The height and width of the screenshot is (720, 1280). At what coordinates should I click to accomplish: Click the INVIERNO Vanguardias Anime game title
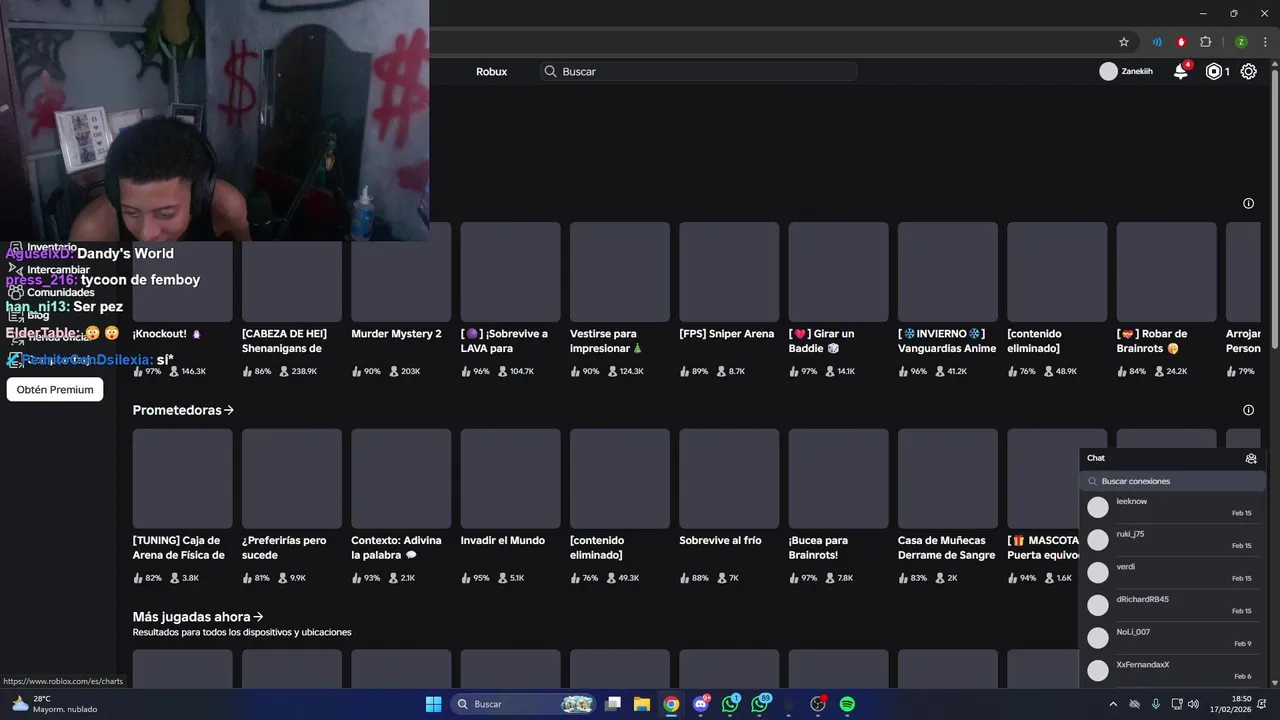pos(947,341)
